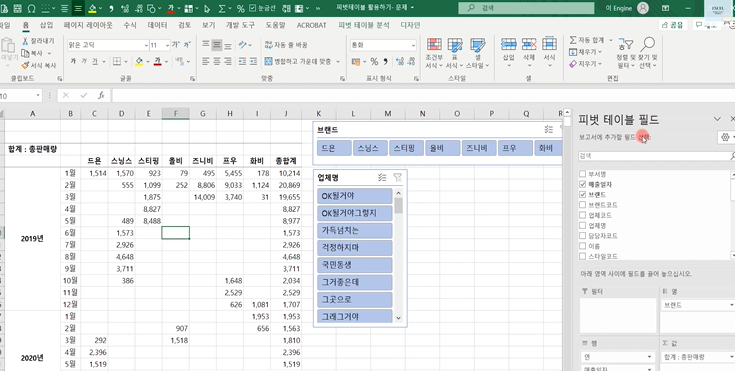This screenshot has height=371, width=735.
Task: Uncheck the 매출일자 field checkbox
Action: [x=583, y=184]
